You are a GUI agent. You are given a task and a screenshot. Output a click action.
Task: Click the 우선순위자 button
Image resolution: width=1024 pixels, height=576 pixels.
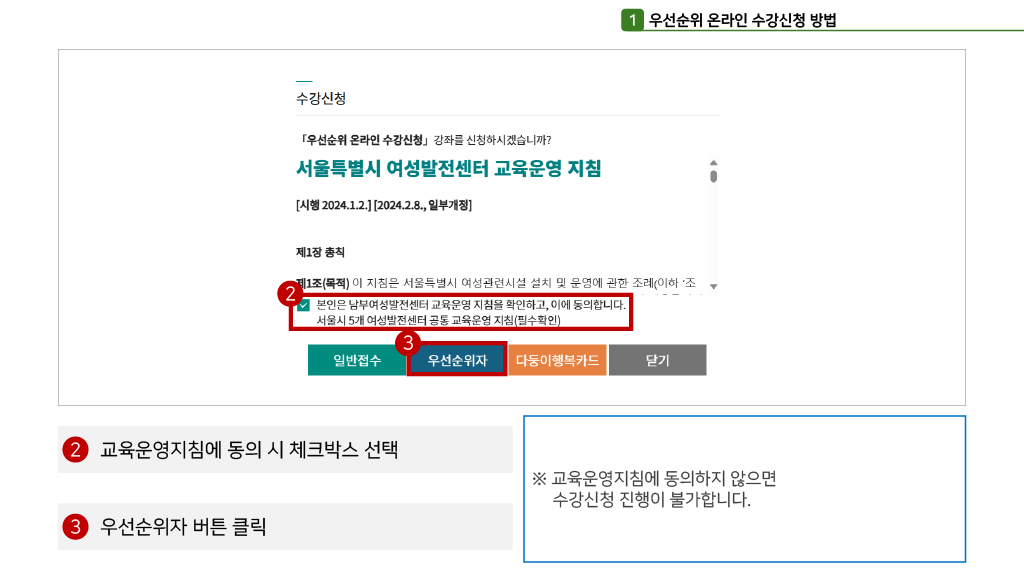tap(457, 360)
